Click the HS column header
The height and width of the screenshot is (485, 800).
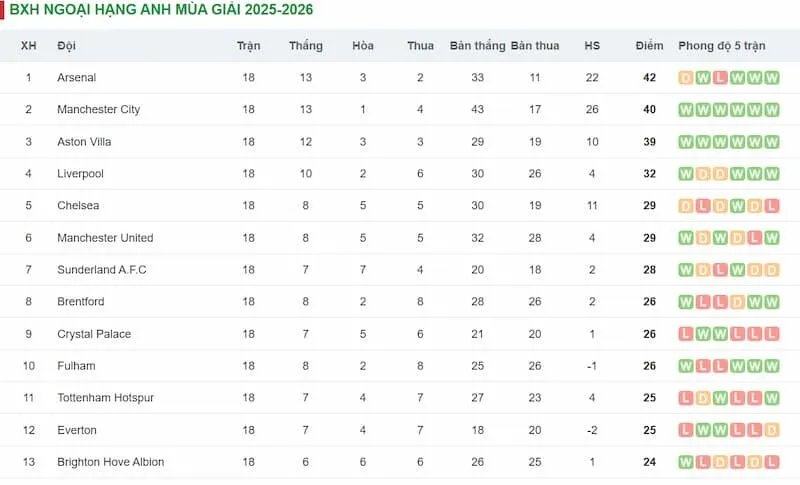click(592, 46)
